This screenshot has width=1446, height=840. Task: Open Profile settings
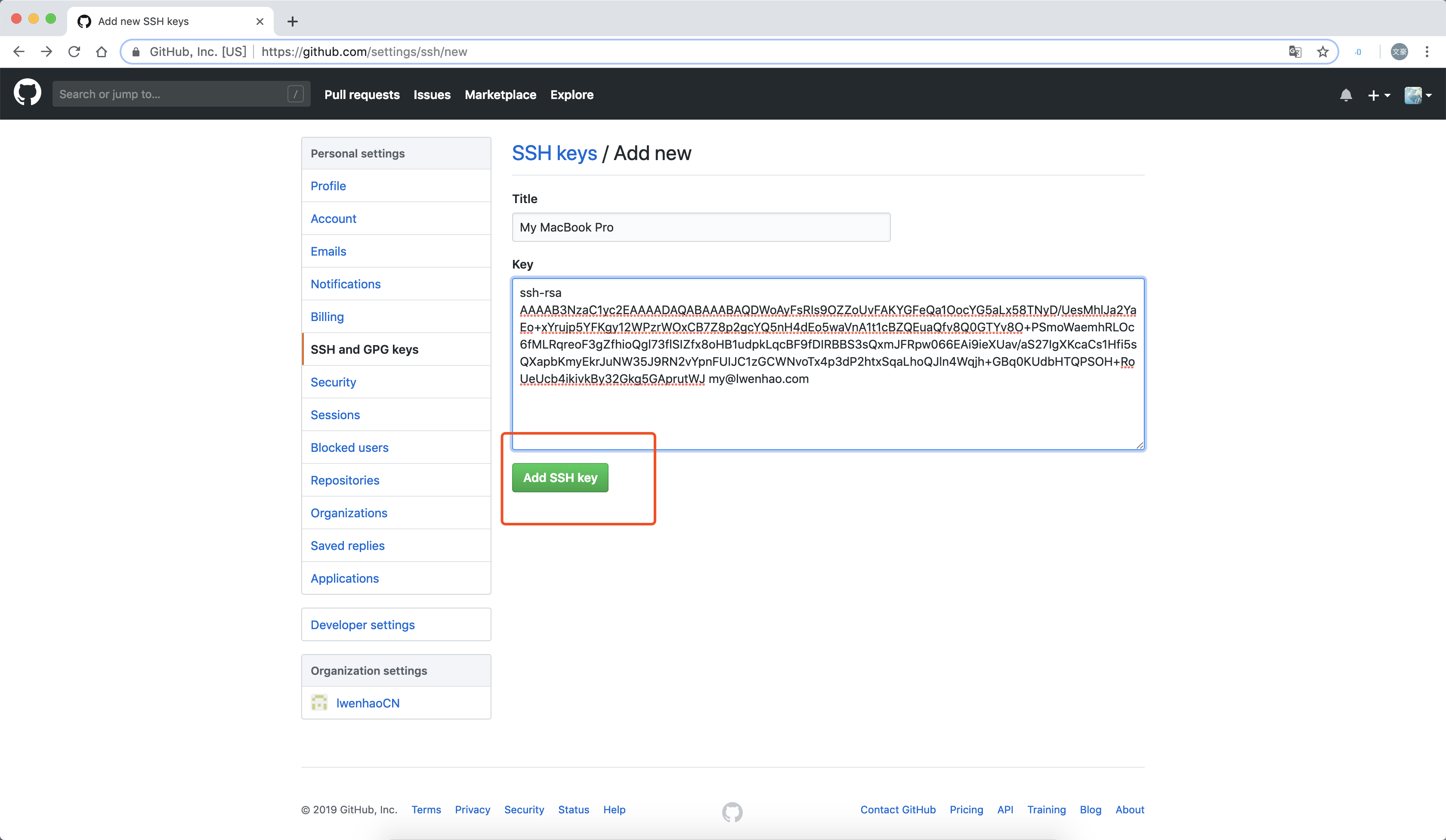pos(396,186)
